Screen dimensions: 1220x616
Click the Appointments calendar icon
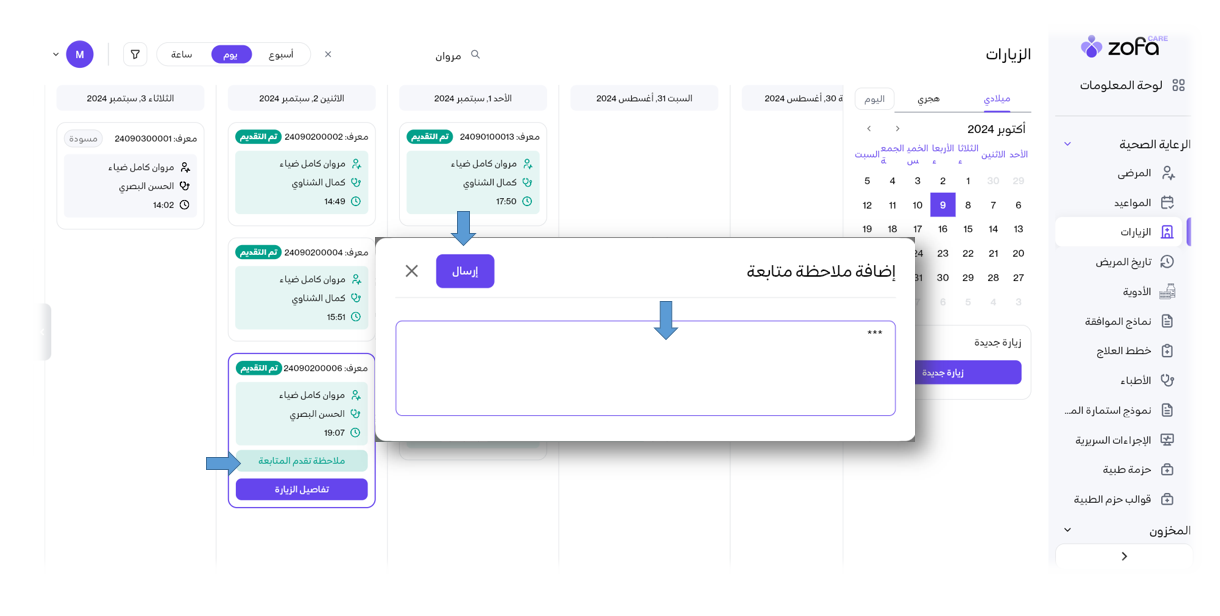click(x=1167, y=203)
